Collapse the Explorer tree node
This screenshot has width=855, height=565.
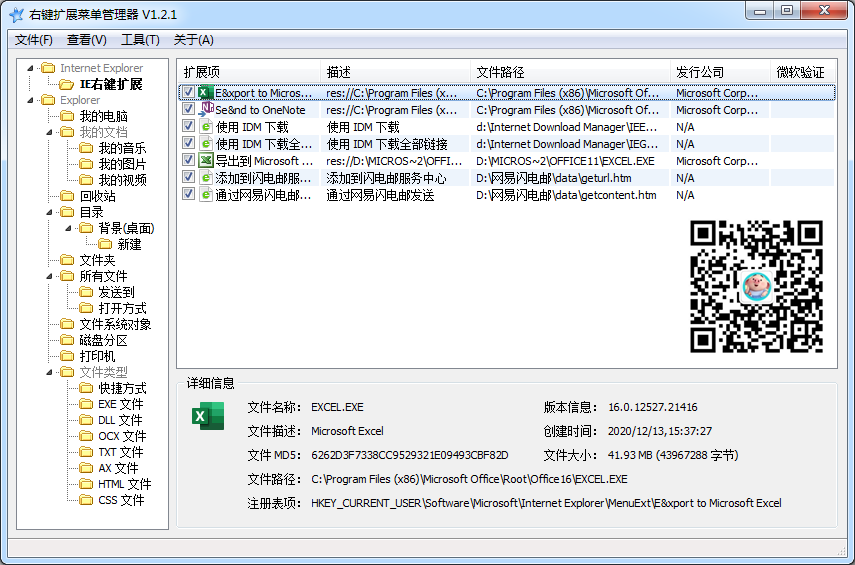pos(31,100)
